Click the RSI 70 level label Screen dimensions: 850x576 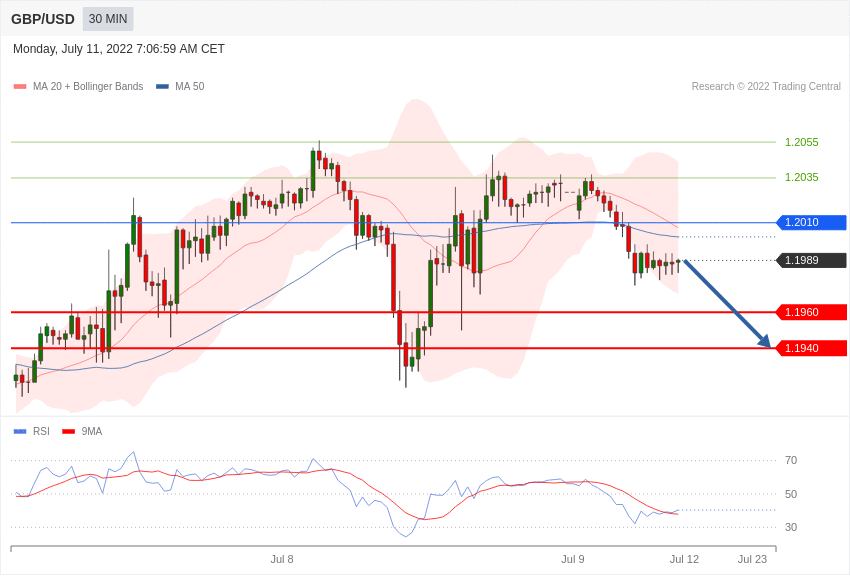click(791, 461)
